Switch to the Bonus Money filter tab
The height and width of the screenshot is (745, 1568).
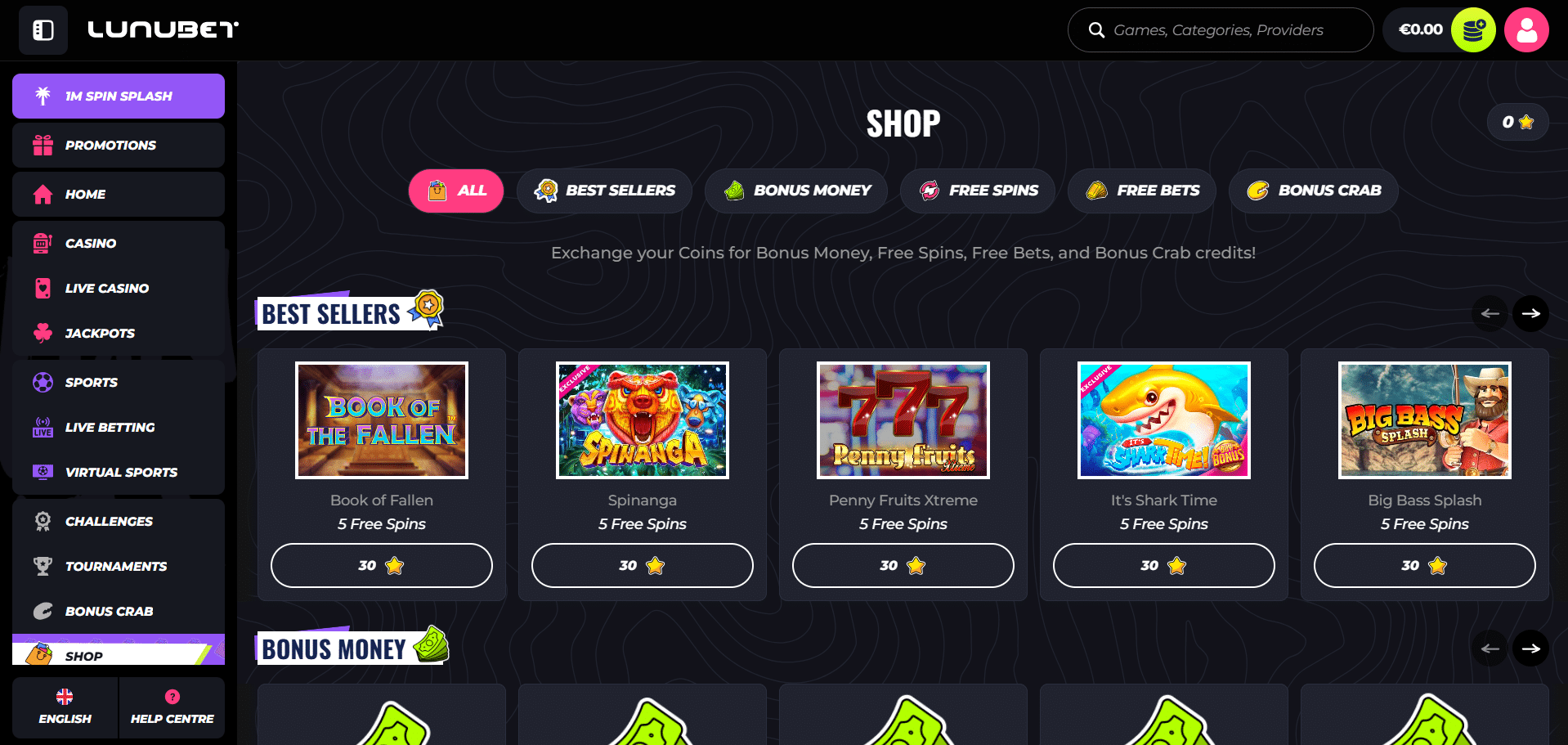click(x=796, y=191)
